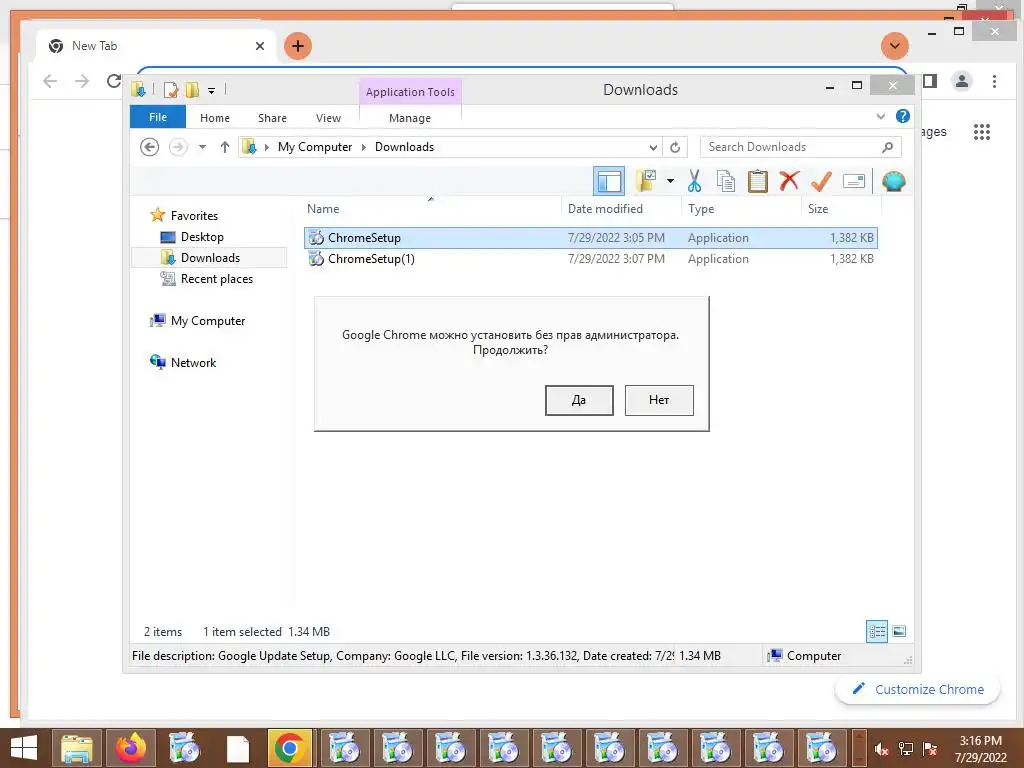The height and width of the screenshot is (768, 1024).
Task: Select Desktop under Favorites
Action: [202, 236]
